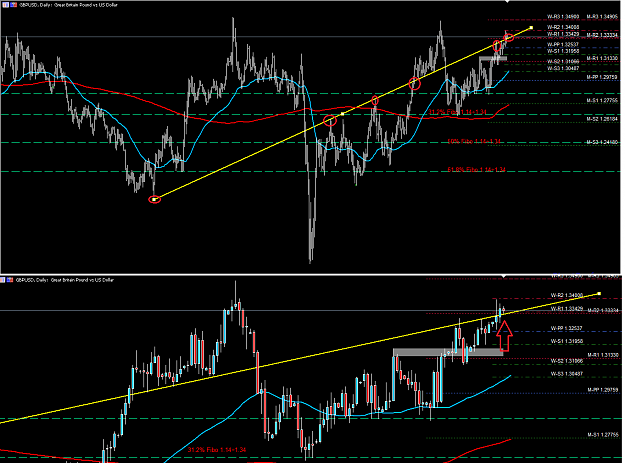Click the M-S2 pivot label in upper chart
Screen dimensions: 625x463
[x=602, y=119]
